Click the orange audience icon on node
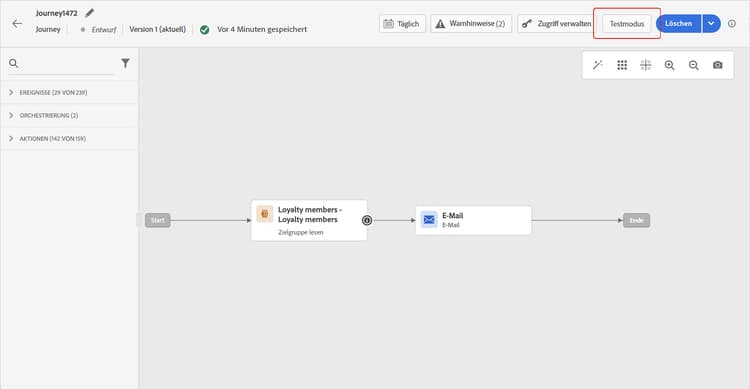Screen dimensions: 750x389 (x=265, y=214)
